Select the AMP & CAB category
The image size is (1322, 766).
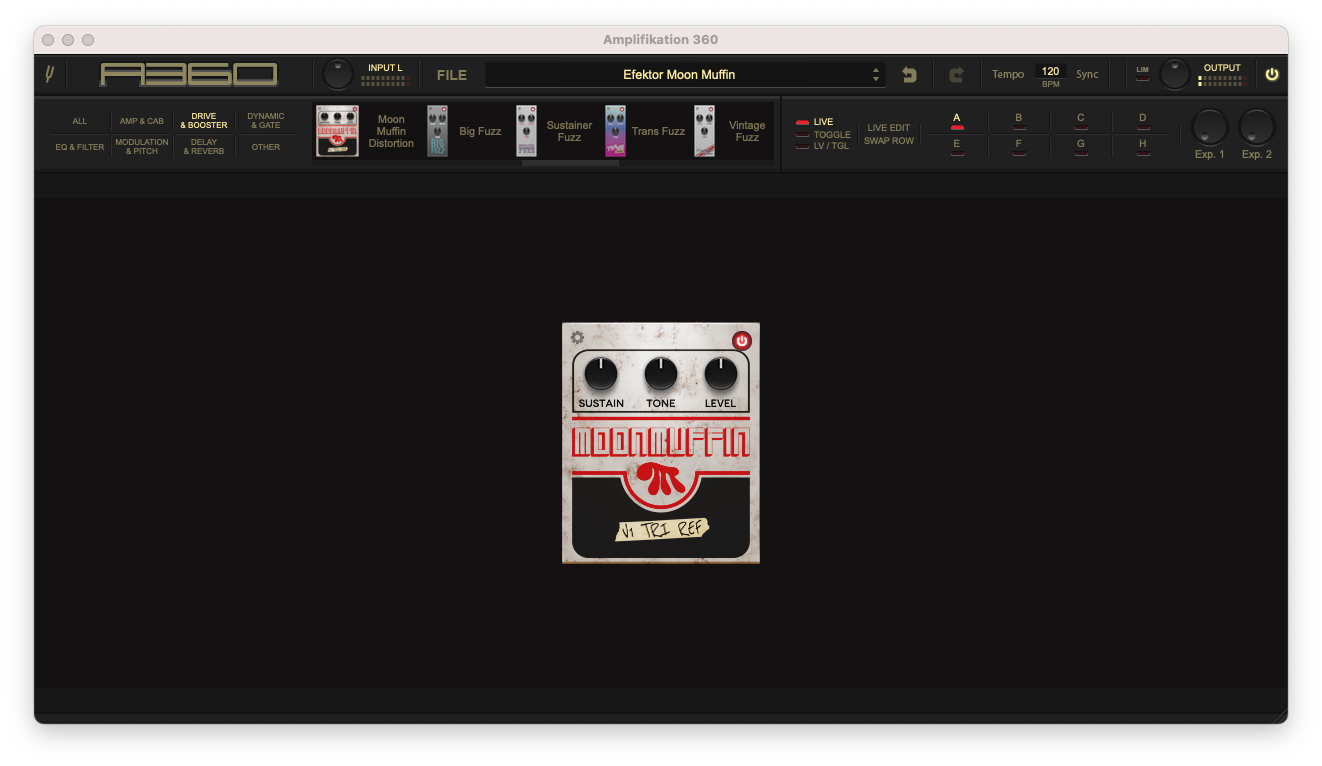pyautogui.click(x=142, y=121)
